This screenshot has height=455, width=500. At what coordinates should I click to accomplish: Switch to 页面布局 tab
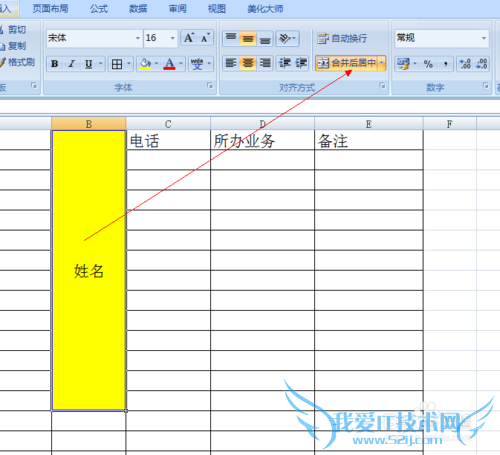click(x=50, y=8)
